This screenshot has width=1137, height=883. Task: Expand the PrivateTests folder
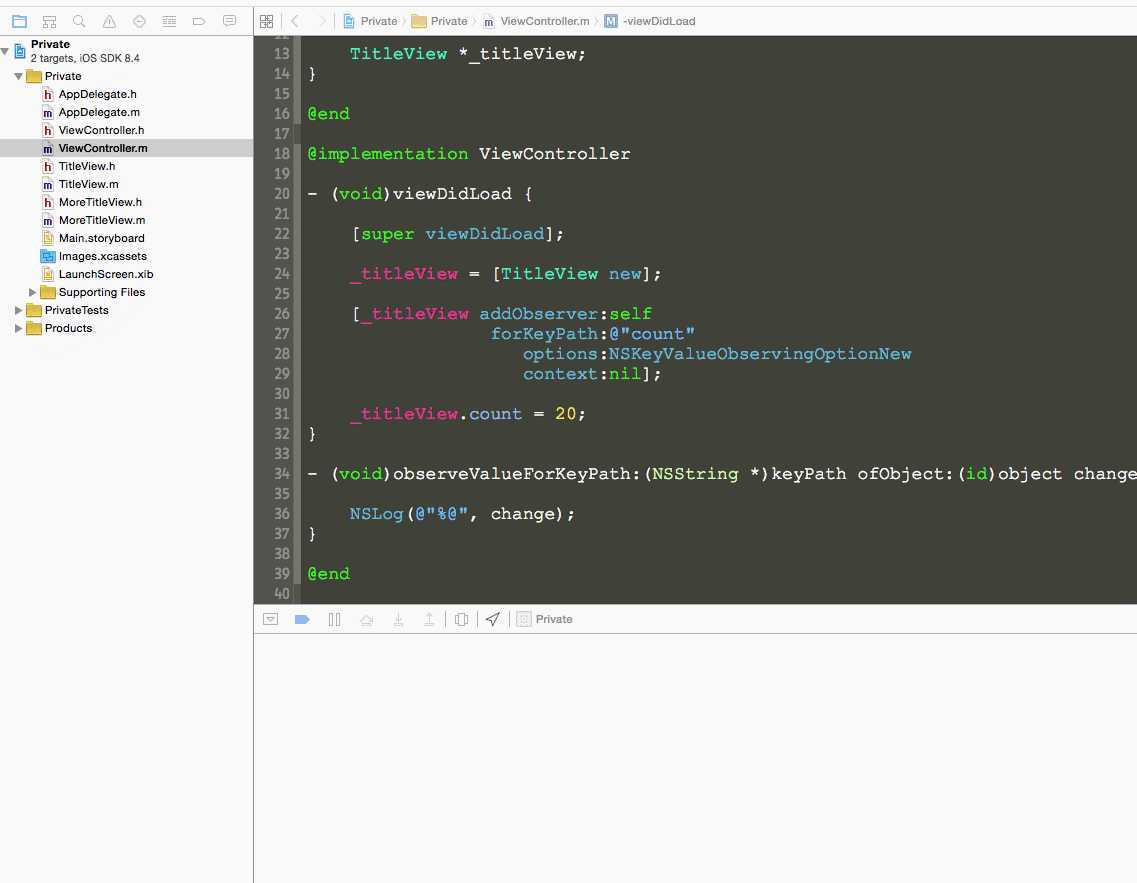pyautogui.click(x=19, y=310)
